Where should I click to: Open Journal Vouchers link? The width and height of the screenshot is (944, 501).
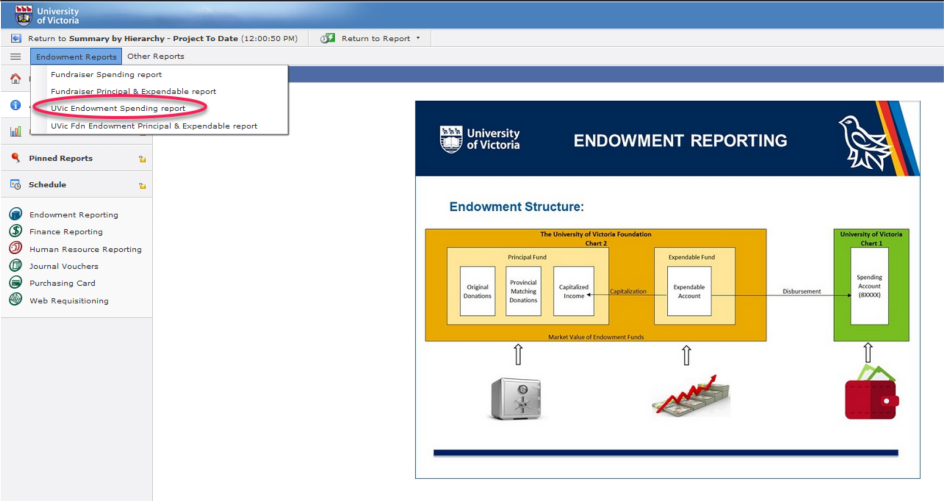click(63, 266)
